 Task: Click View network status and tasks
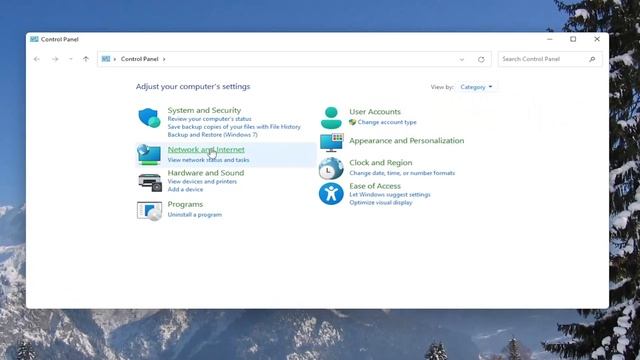pyautogui.click(x=209, y=160)
